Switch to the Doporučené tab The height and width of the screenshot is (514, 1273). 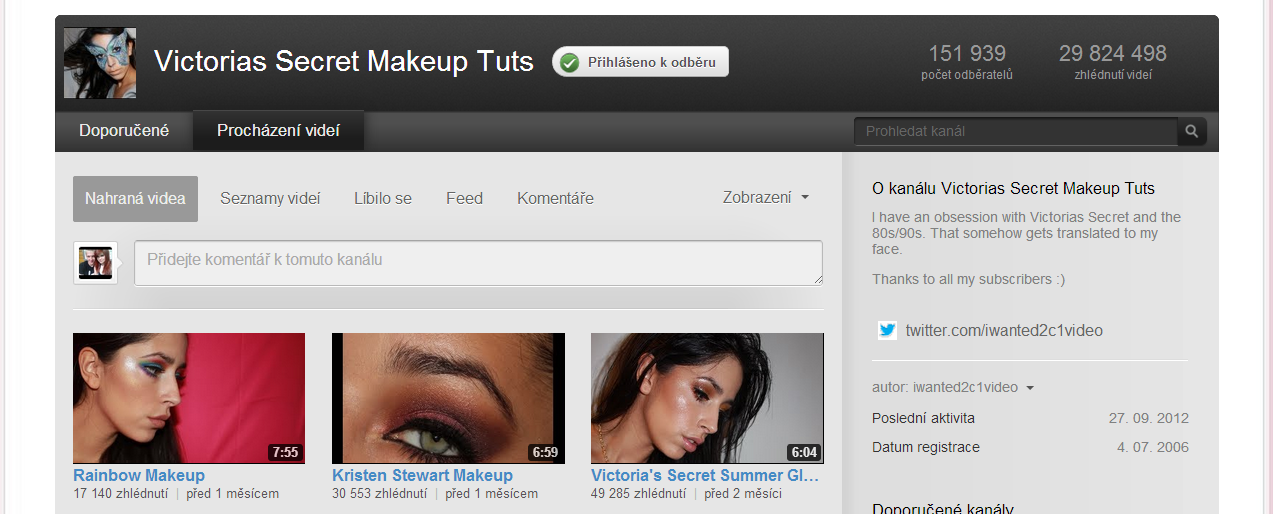[124, 131]
